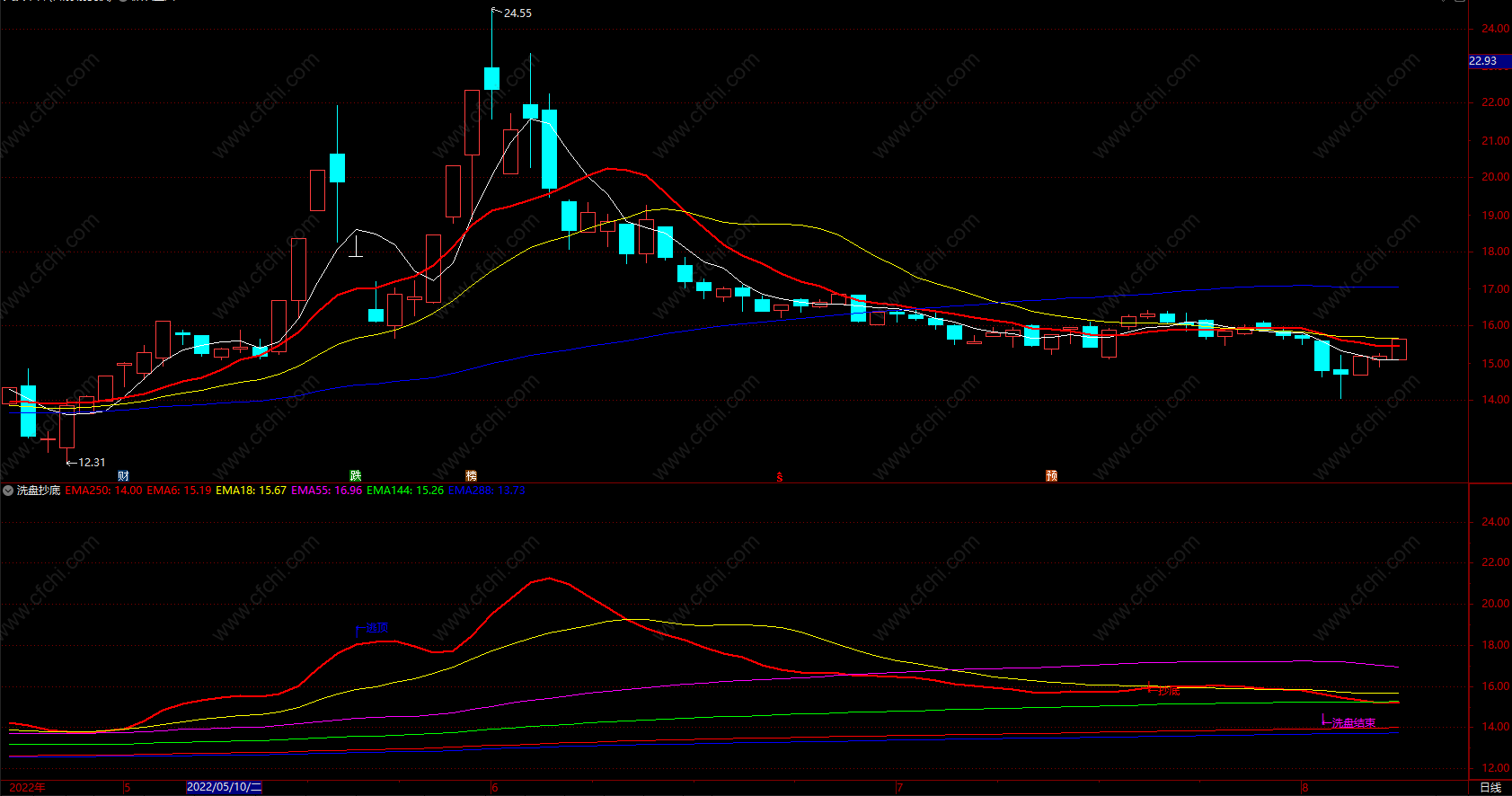Viewport: 1512px width, 796px height.
Task: Click the month 6 marker on time axis
Action: 494,788
